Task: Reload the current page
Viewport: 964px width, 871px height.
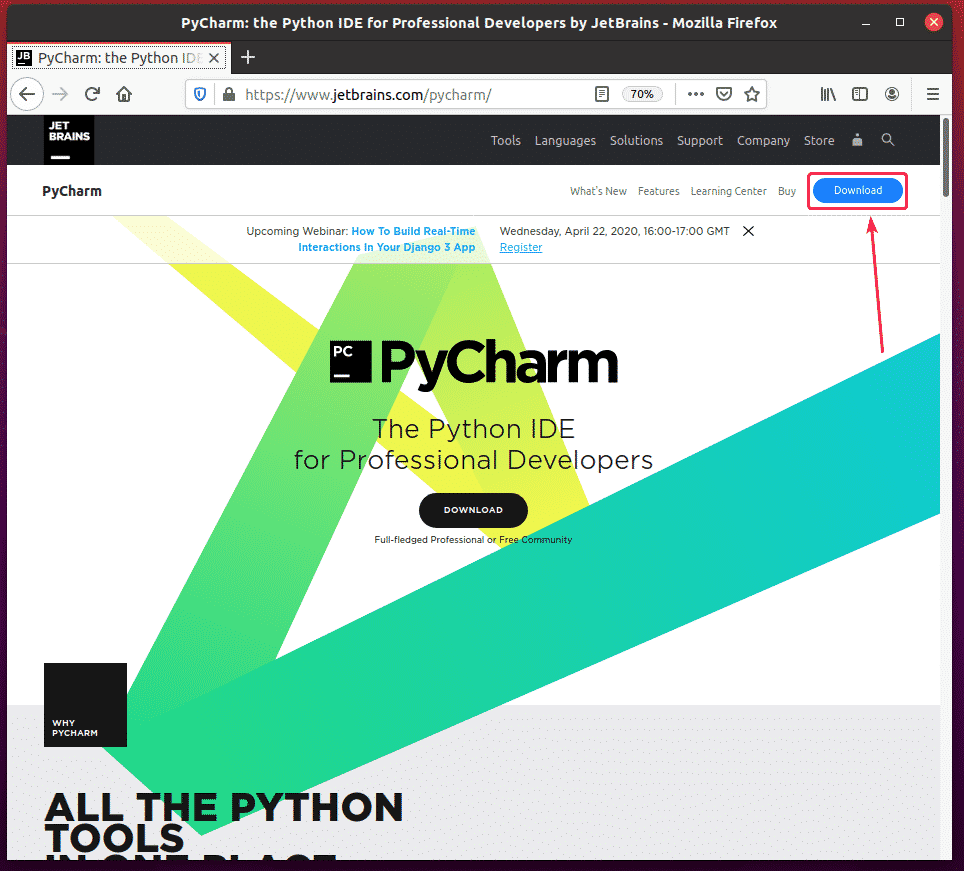Action: pyautogui.click(x=92, y=94)
